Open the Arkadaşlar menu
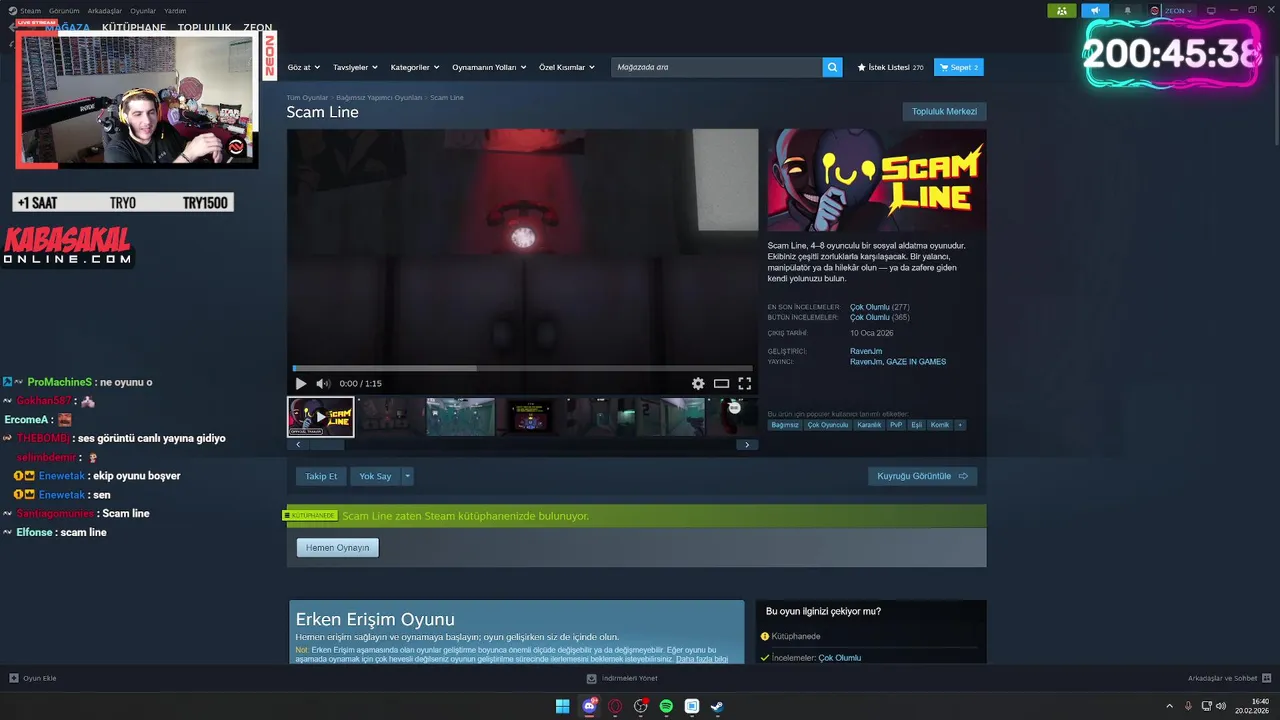The image size is (1280, 720). (105, 10)
